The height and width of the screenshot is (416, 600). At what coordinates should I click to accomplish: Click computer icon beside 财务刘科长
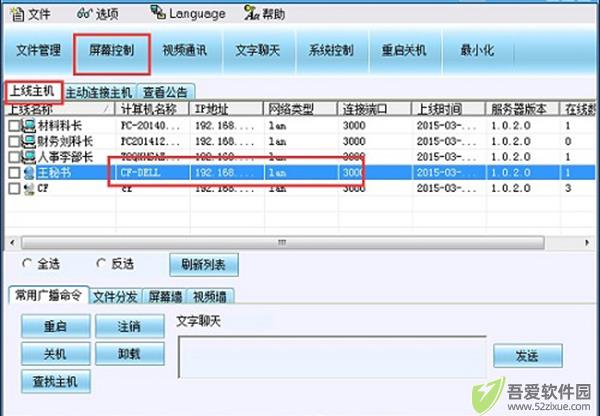pos(28,142)
